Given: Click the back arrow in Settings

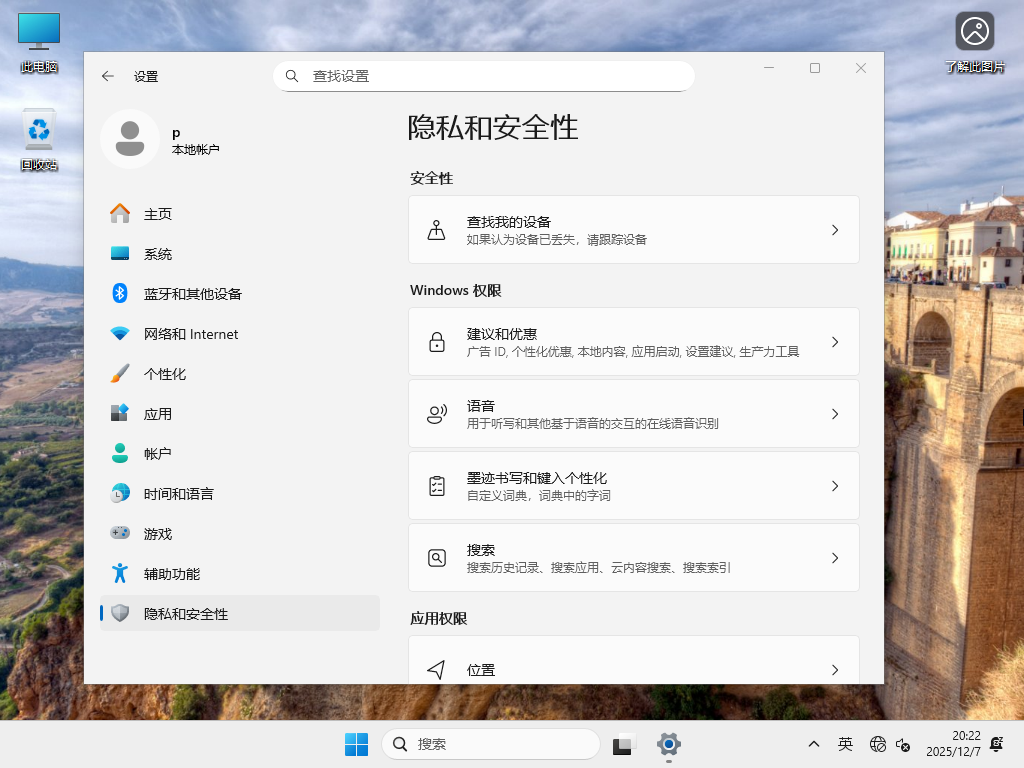Looking at the screenshot, I should (x=108, y=76).
